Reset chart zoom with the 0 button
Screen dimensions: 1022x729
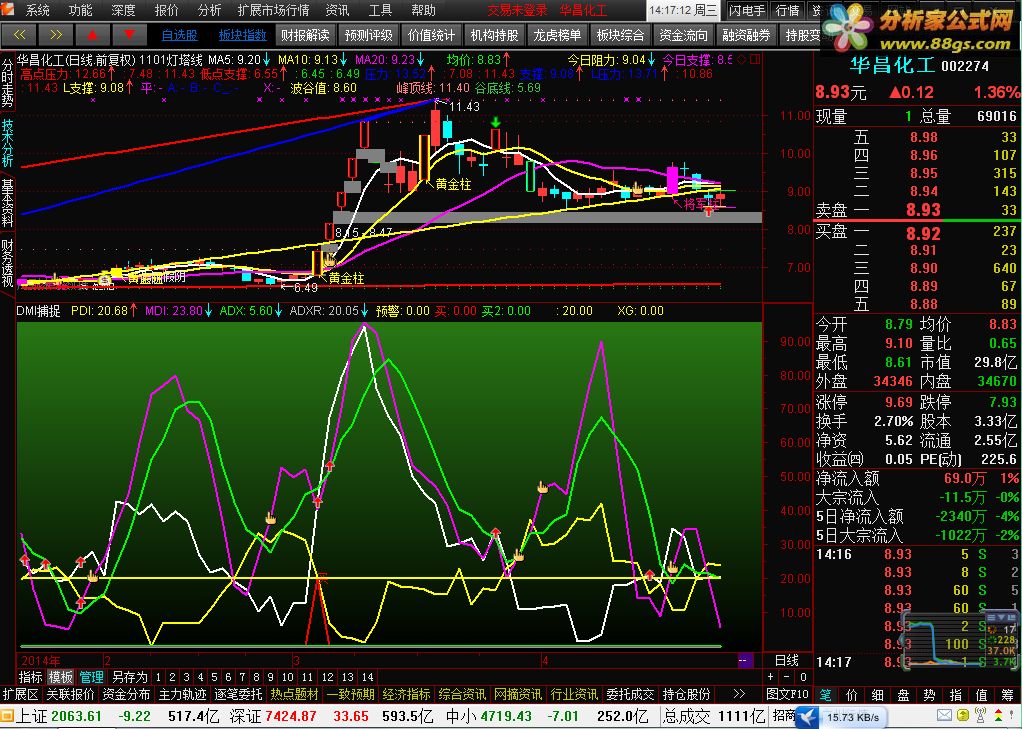pyautogui.click(x=803, y=677)
